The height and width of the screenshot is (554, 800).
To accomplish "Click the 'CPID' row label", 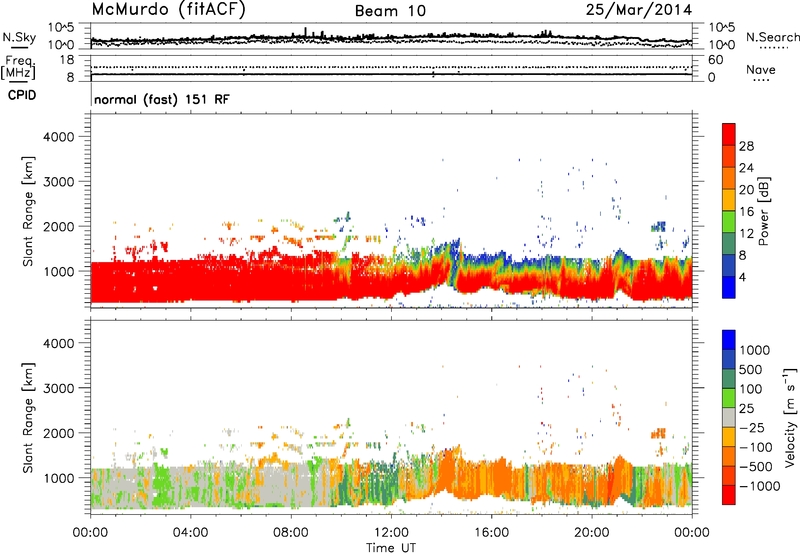I will [x=22, y=95].
